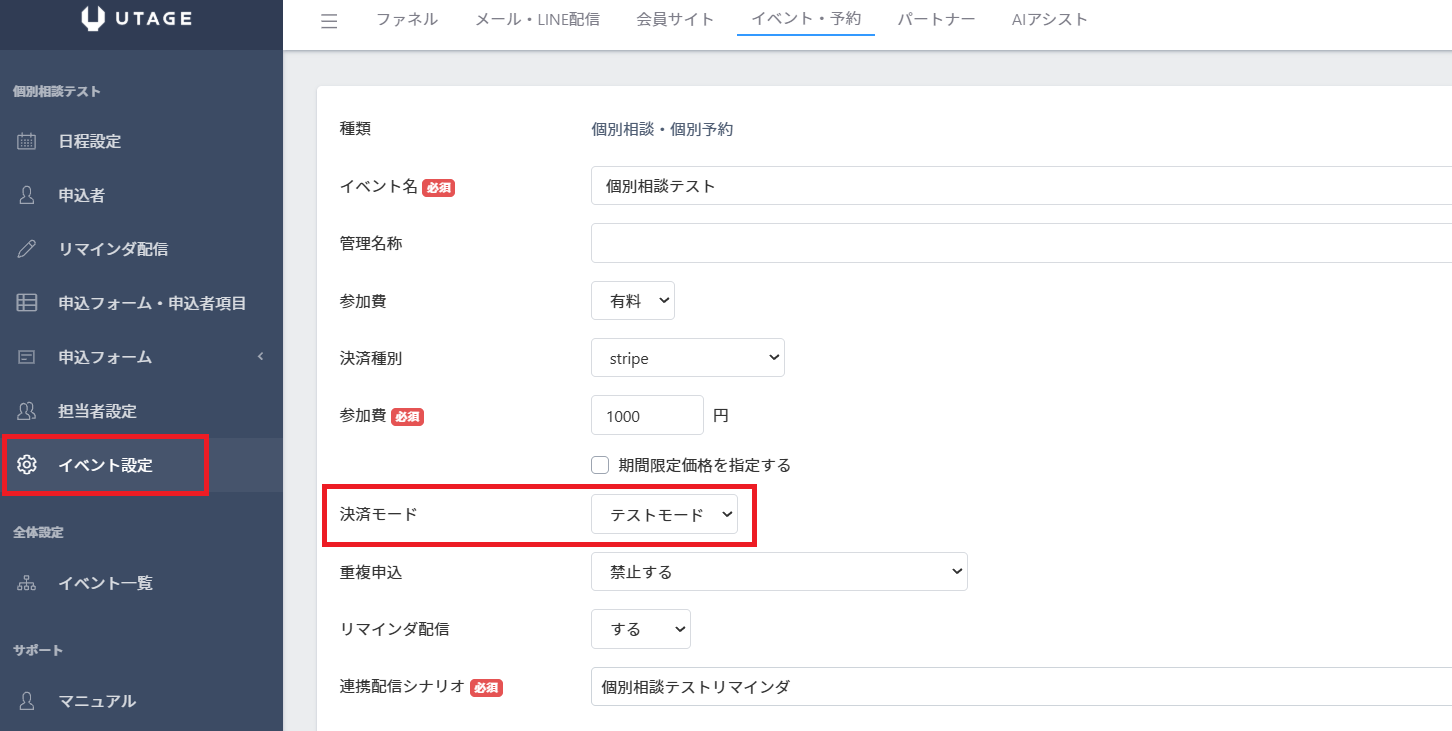
Task: Click the UTAGE logo icon
Action: [x=93, y=18]
